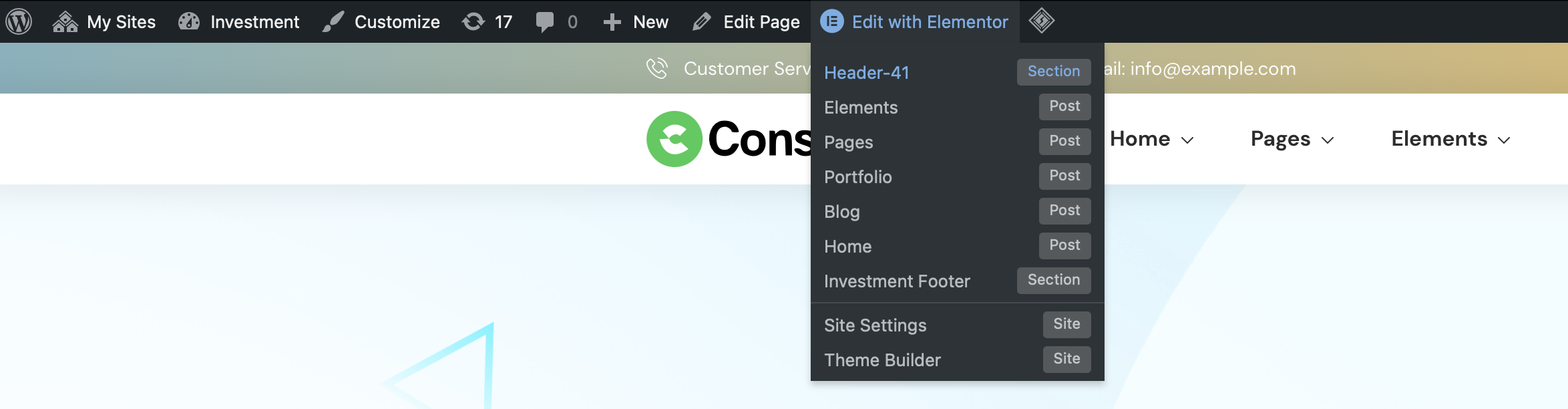Click the WordPress logo icon
The height and width of the screenshot is (409, 1568).
pyautogui.click(x=19, y=21)
